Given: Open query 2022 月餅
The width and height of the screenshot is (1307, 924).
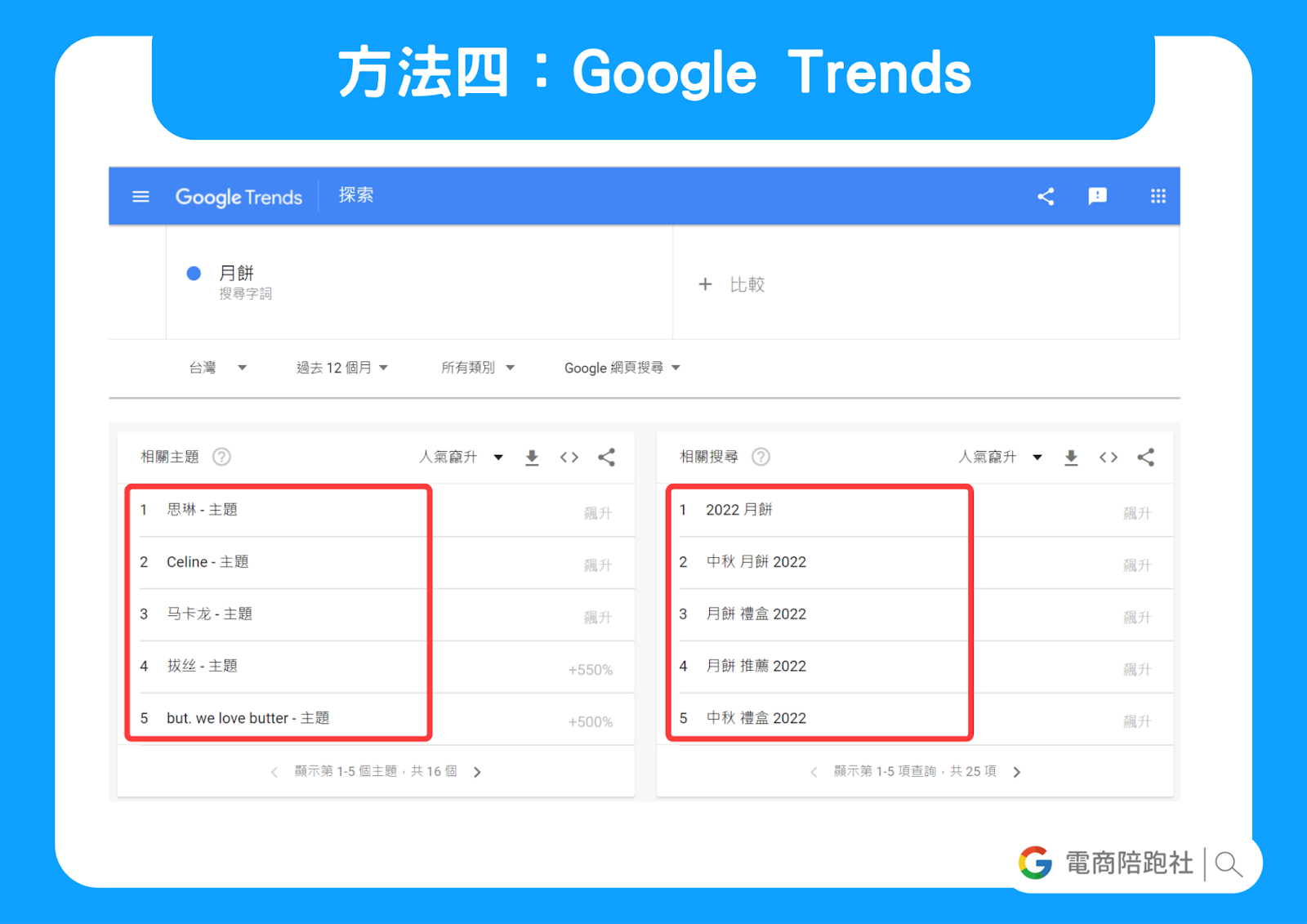Looking at the screenshot, I should point(739,510).
